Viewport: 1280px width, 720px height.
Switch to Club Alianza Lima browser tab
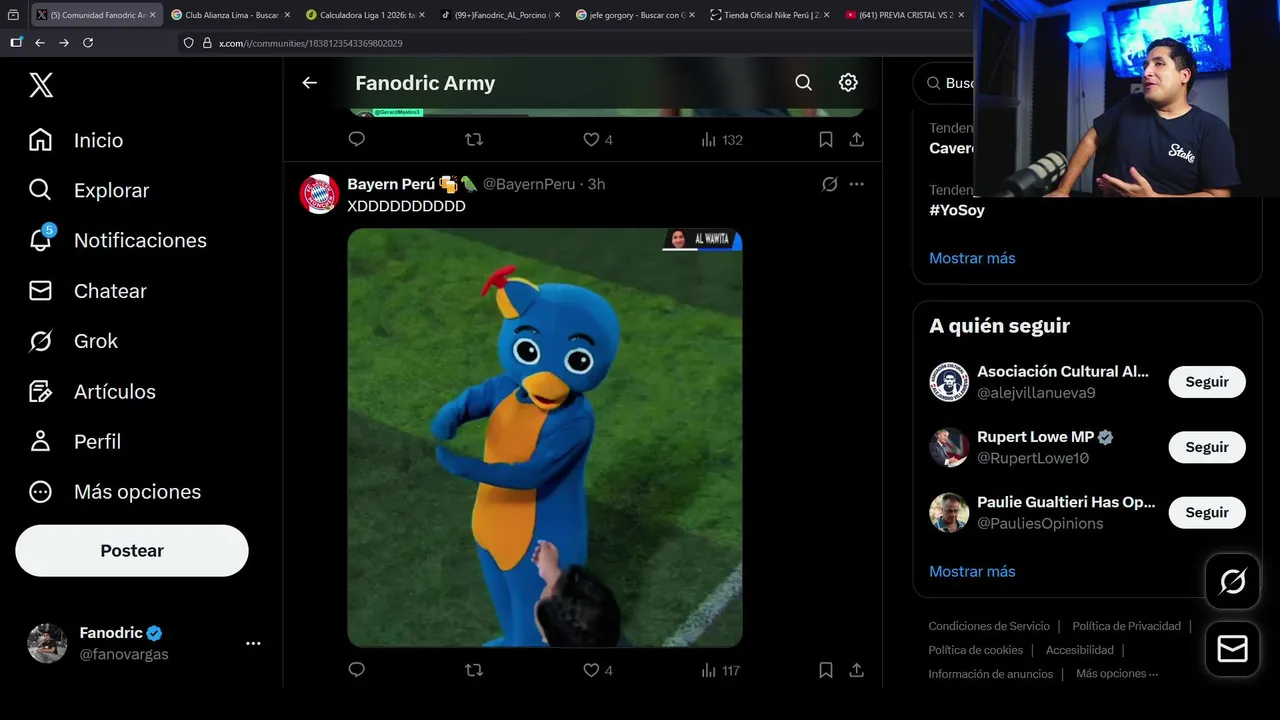229,15
